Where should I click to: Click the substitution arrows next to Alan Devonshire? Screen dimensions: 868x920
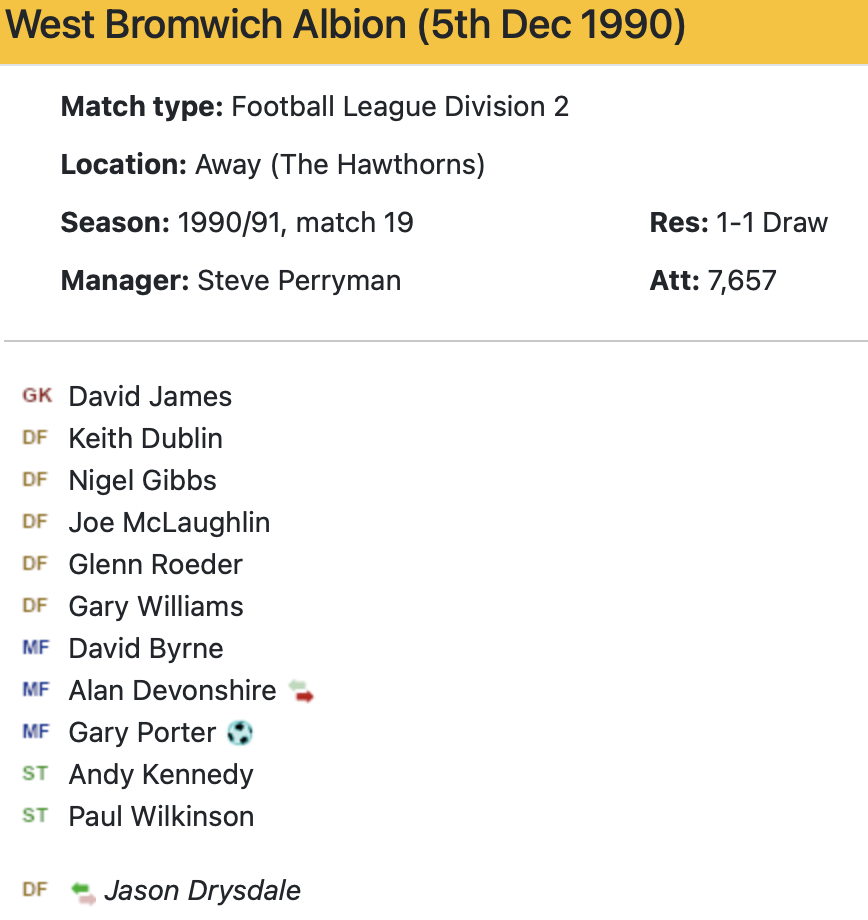pos(300,691)
